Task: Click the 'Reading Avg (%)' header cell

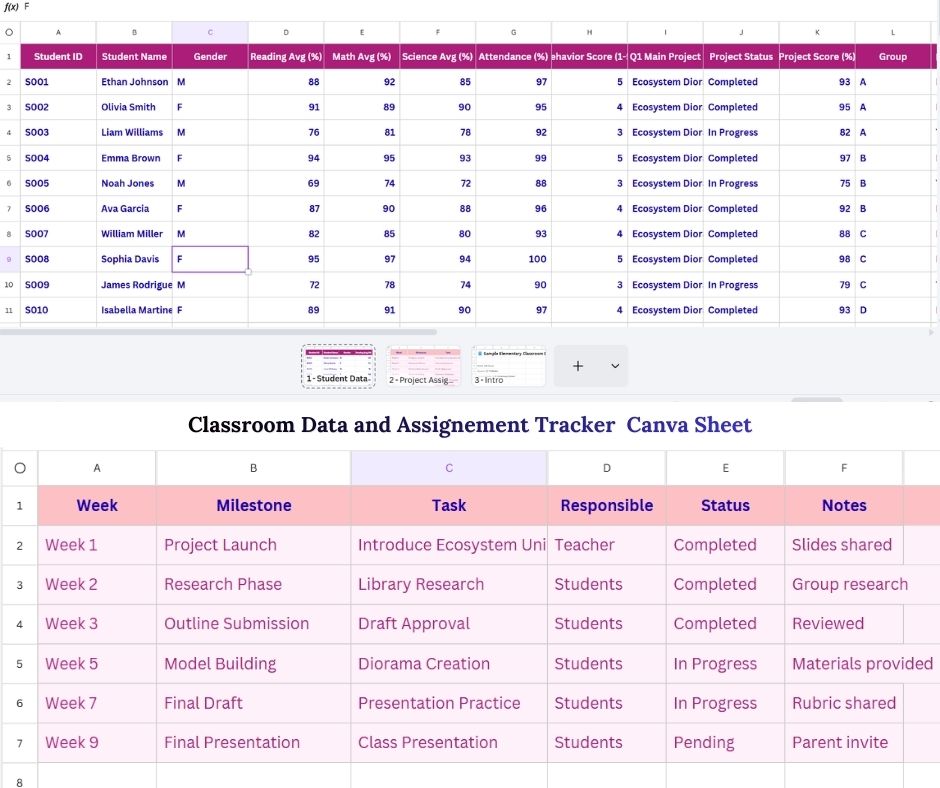Action: pyautogui.click(x=286, y=56)
